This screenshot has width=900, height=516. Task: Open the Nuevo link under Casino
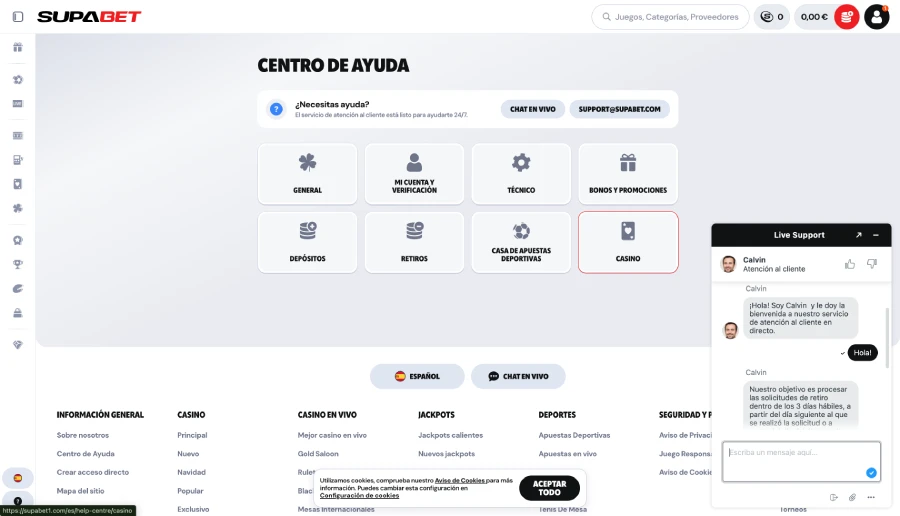pyautogui.click(x=188, y=453)
